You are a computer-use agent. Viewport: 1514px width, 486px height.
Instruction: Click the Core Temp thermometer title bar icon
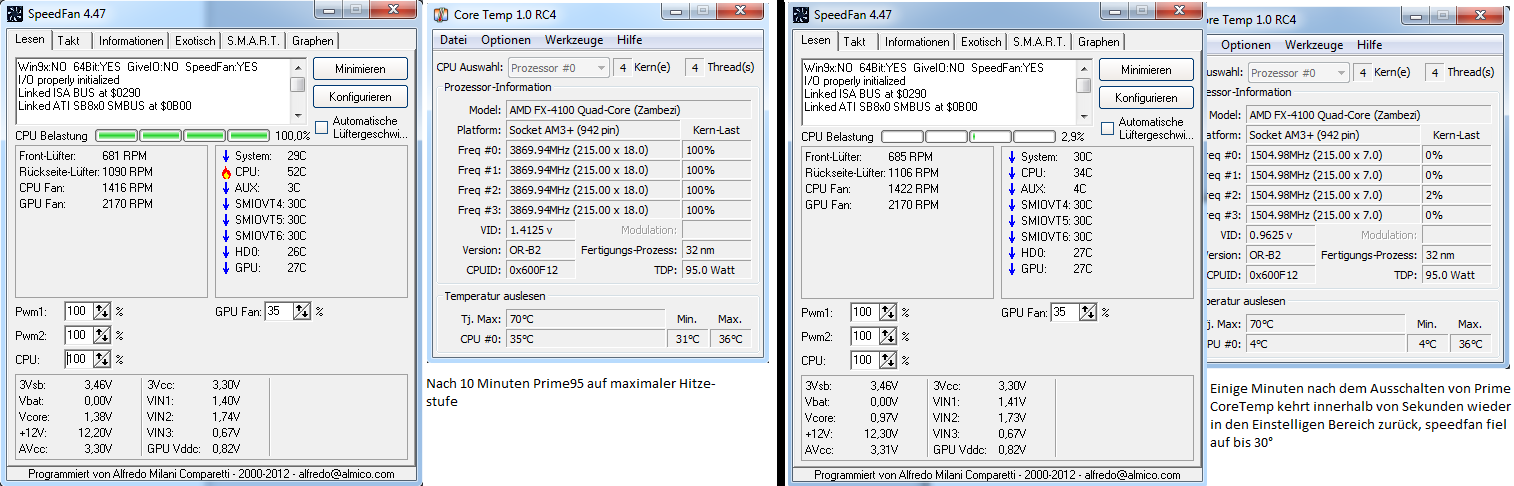tap(441, 16)
